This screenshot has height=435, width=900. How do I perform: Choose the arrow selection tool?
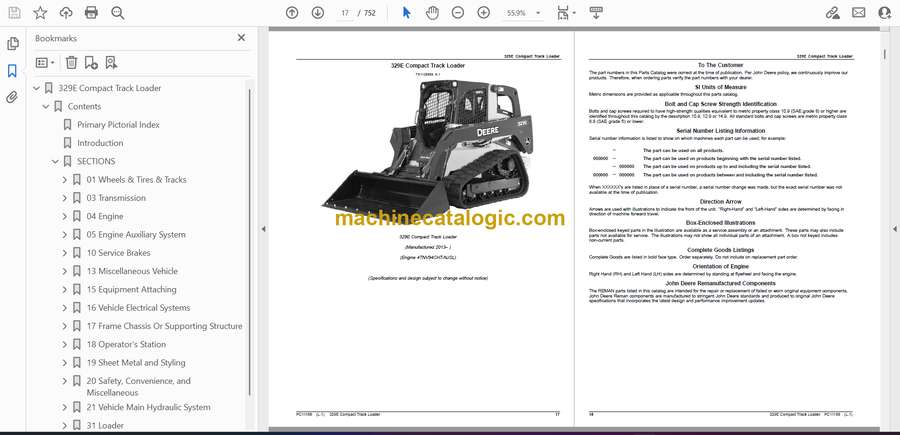click(406, 13)
